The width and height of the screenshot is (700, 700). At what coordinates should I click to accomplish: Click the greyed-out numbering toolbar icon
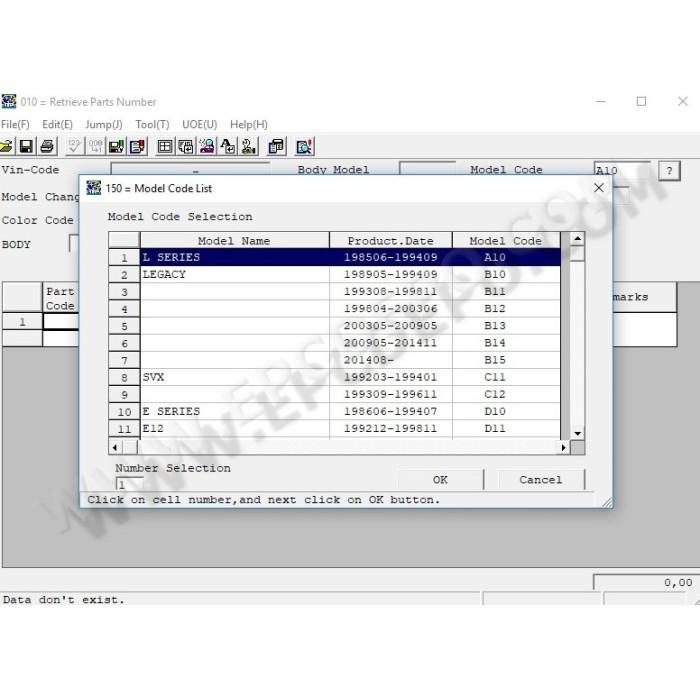[x=95, y=146]
